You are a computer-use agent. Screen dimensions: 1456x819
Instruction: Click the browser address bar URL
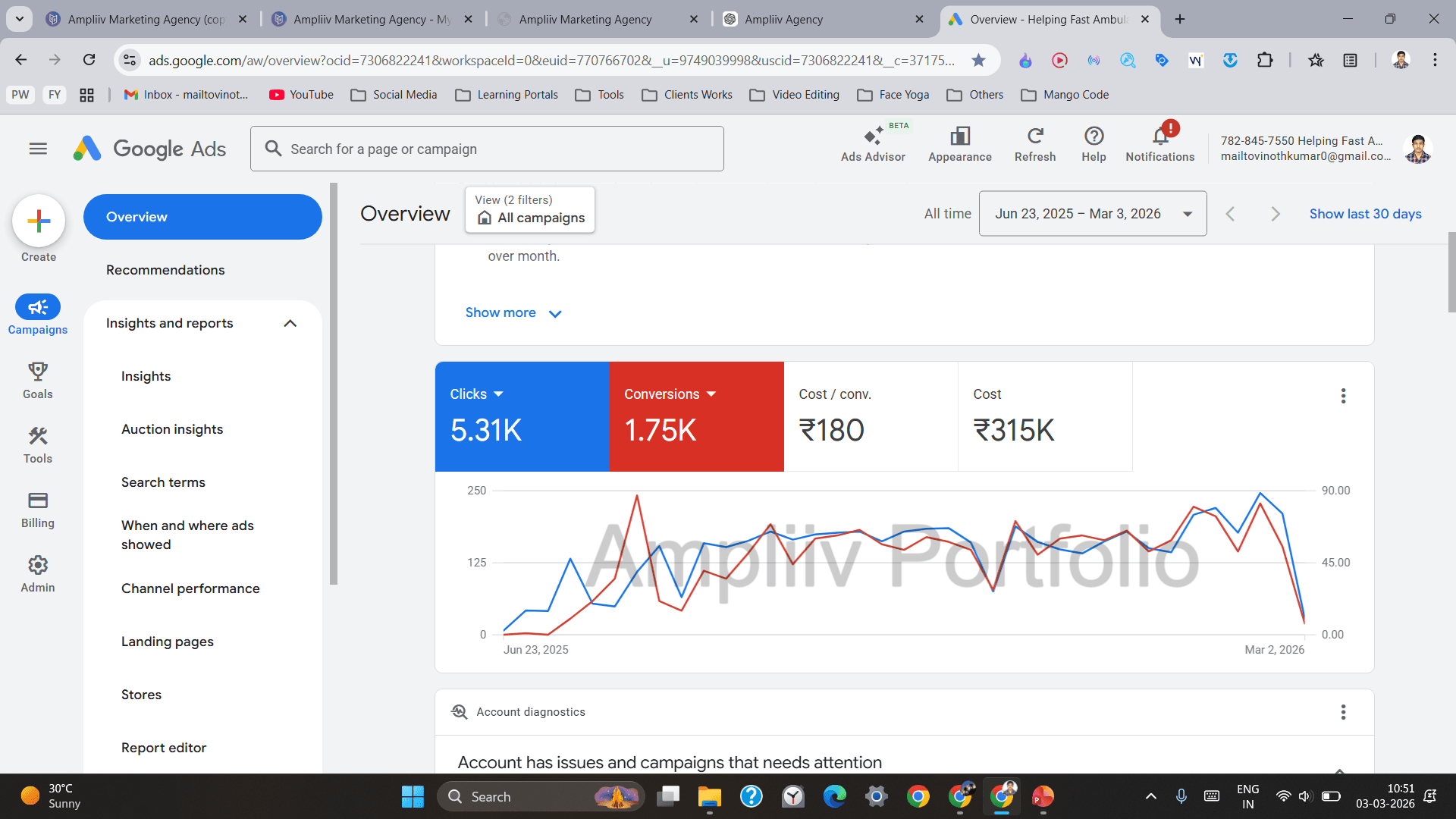(551, 60)
